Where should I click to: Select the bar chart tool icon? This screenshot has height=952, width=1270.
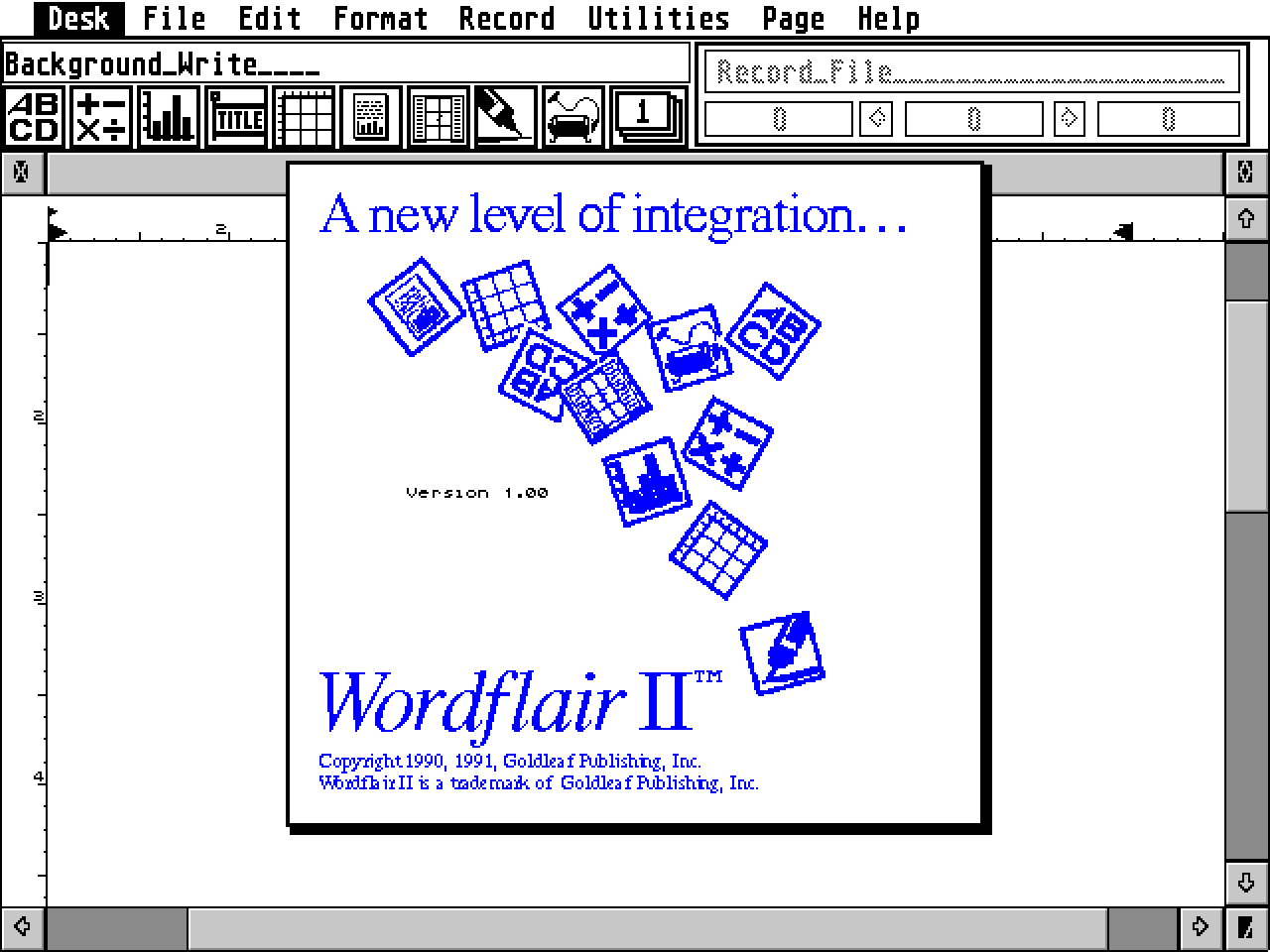pos(169,117)
